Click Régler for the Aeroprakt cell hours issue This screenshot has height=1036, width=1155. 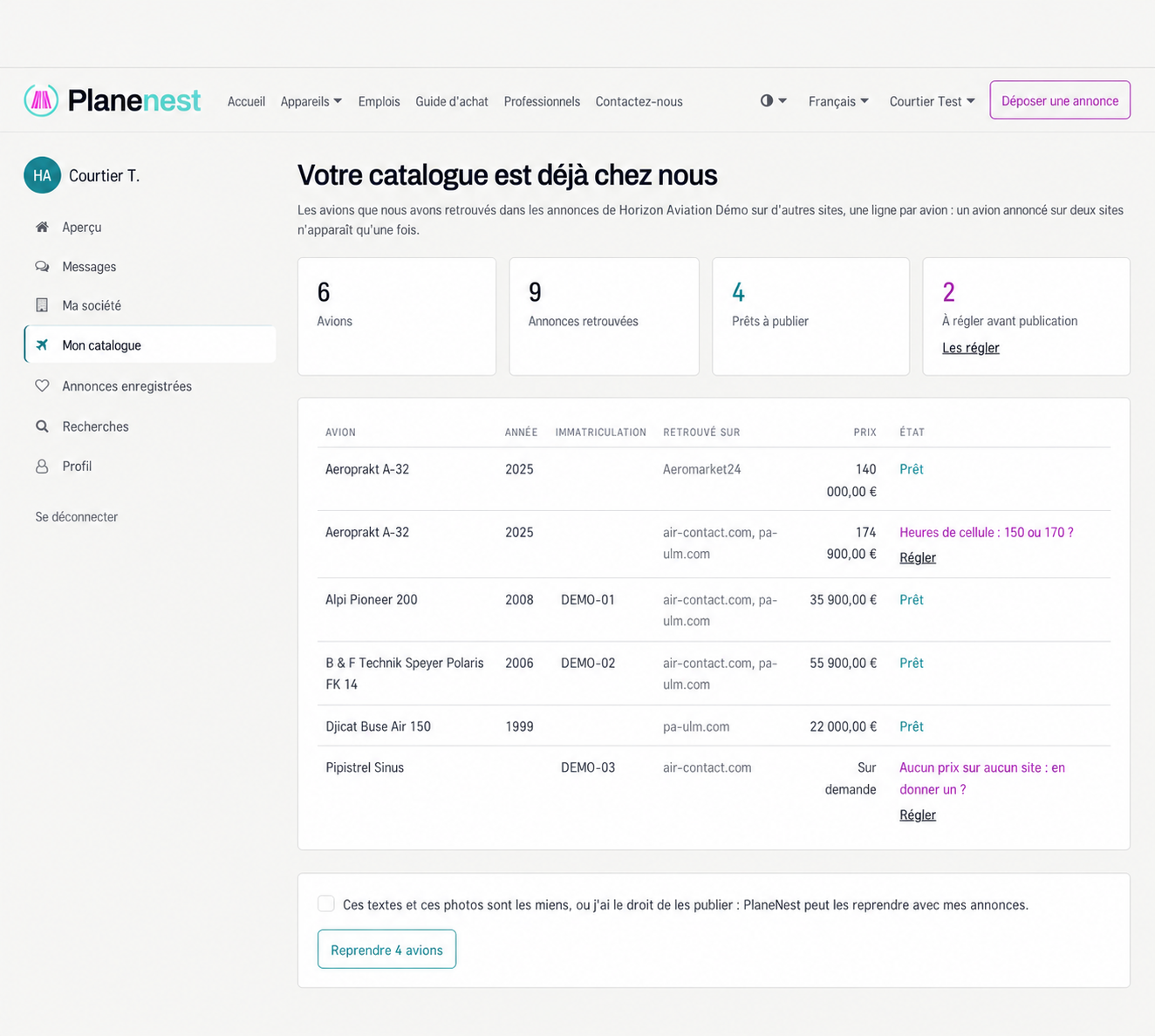point(918,558)
